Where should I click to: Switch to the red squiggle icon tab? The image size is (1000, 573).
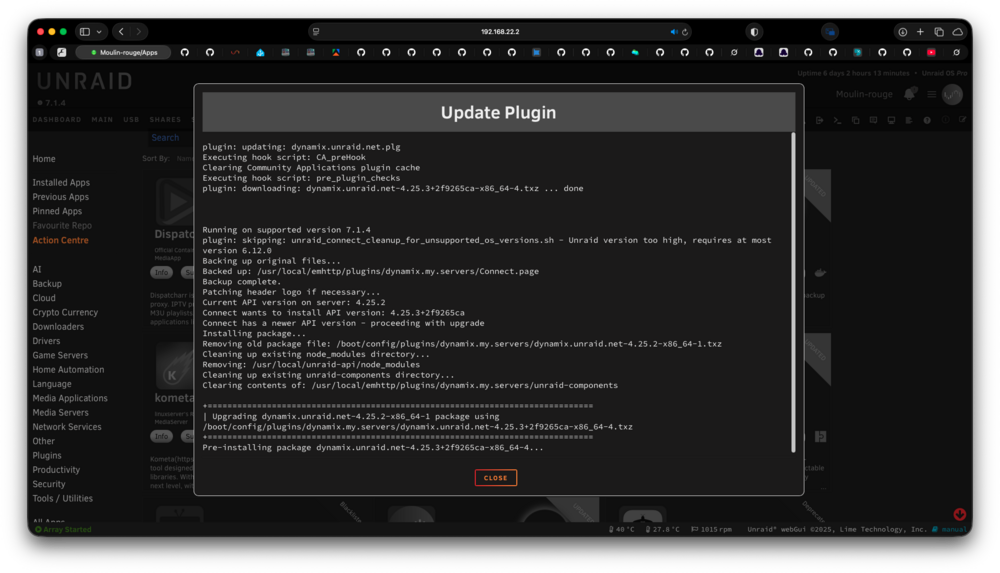[235, 52]
